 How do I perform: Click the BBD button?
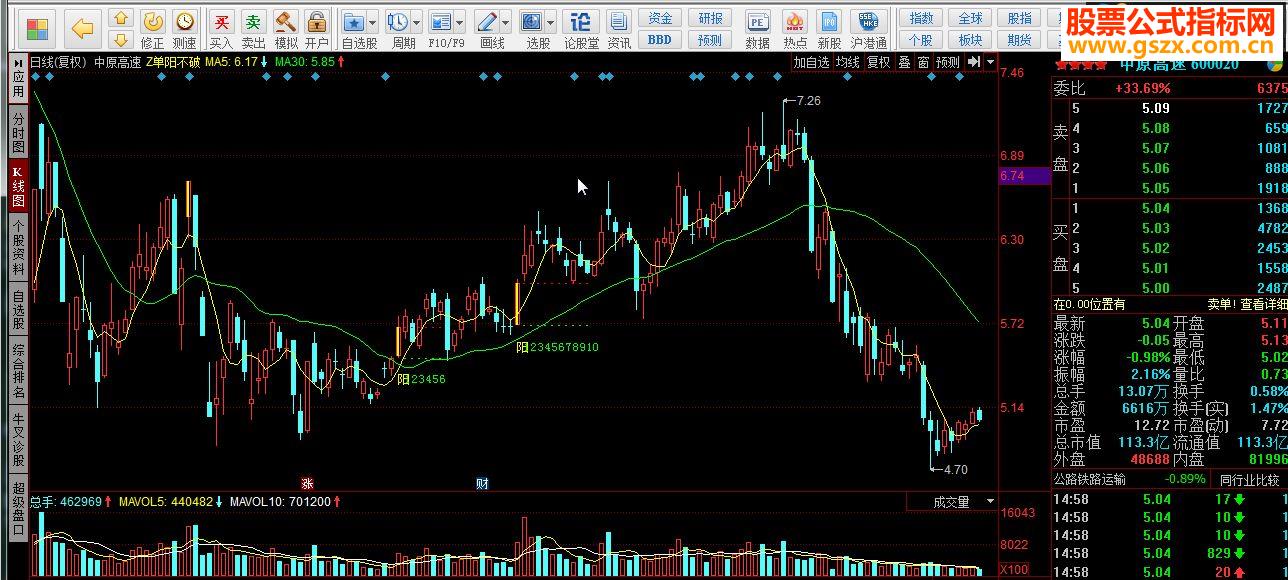[660, 40]
